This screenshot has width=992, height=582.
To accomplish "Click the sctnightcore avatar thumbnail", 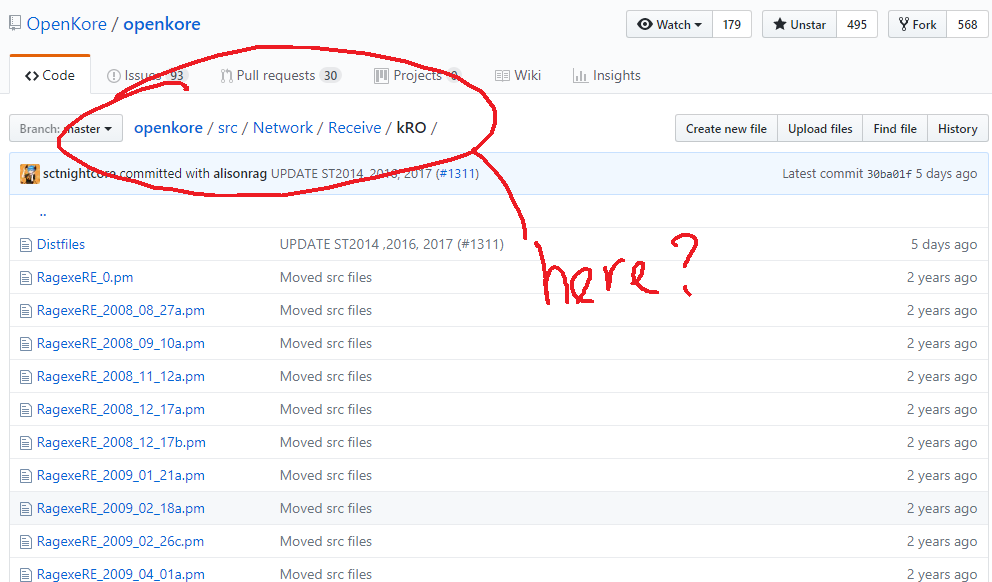I will pos(30,173).
